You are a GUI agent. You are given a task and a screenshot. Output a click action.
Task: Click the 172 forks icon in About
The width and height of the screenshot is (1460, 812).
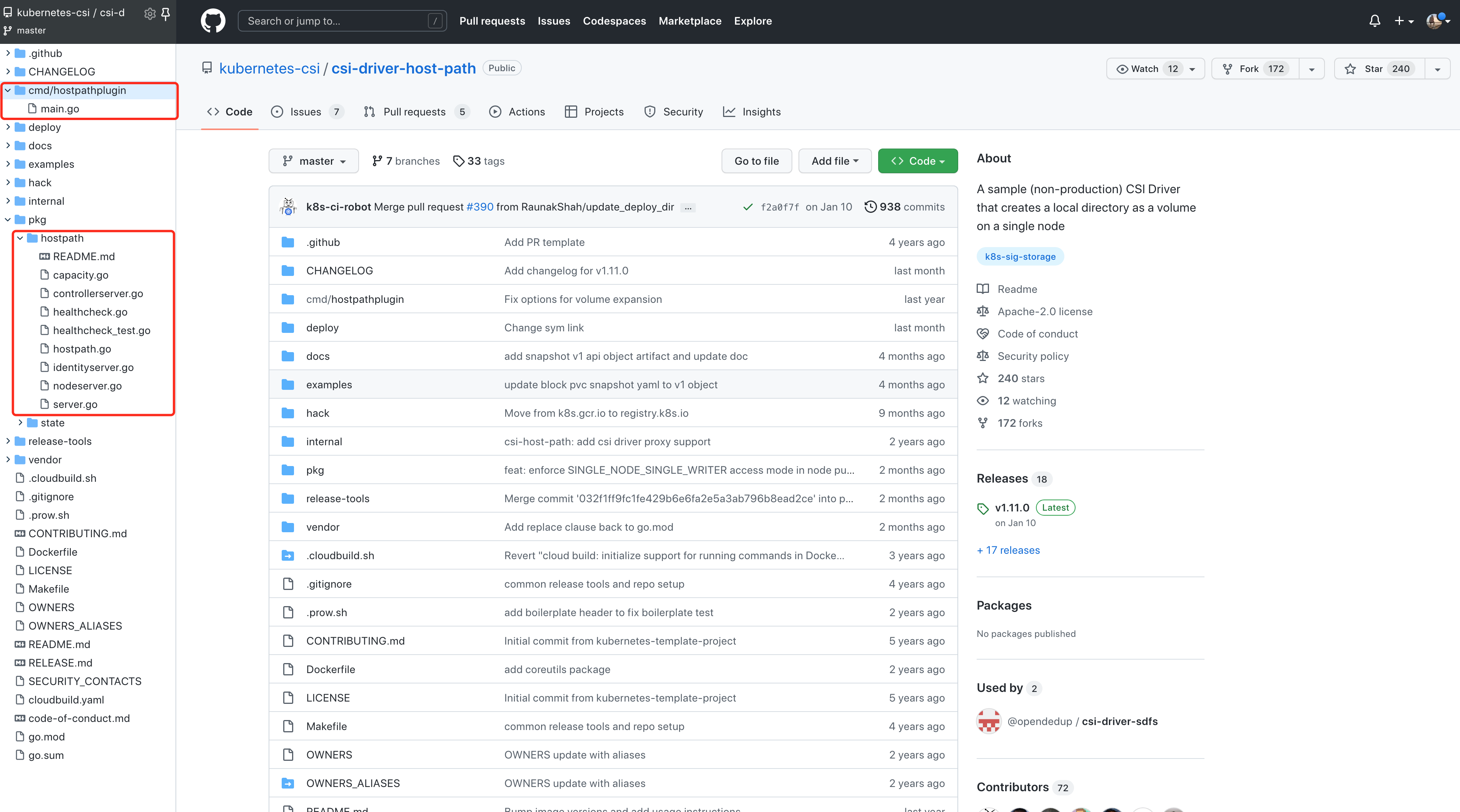[983, 423]
